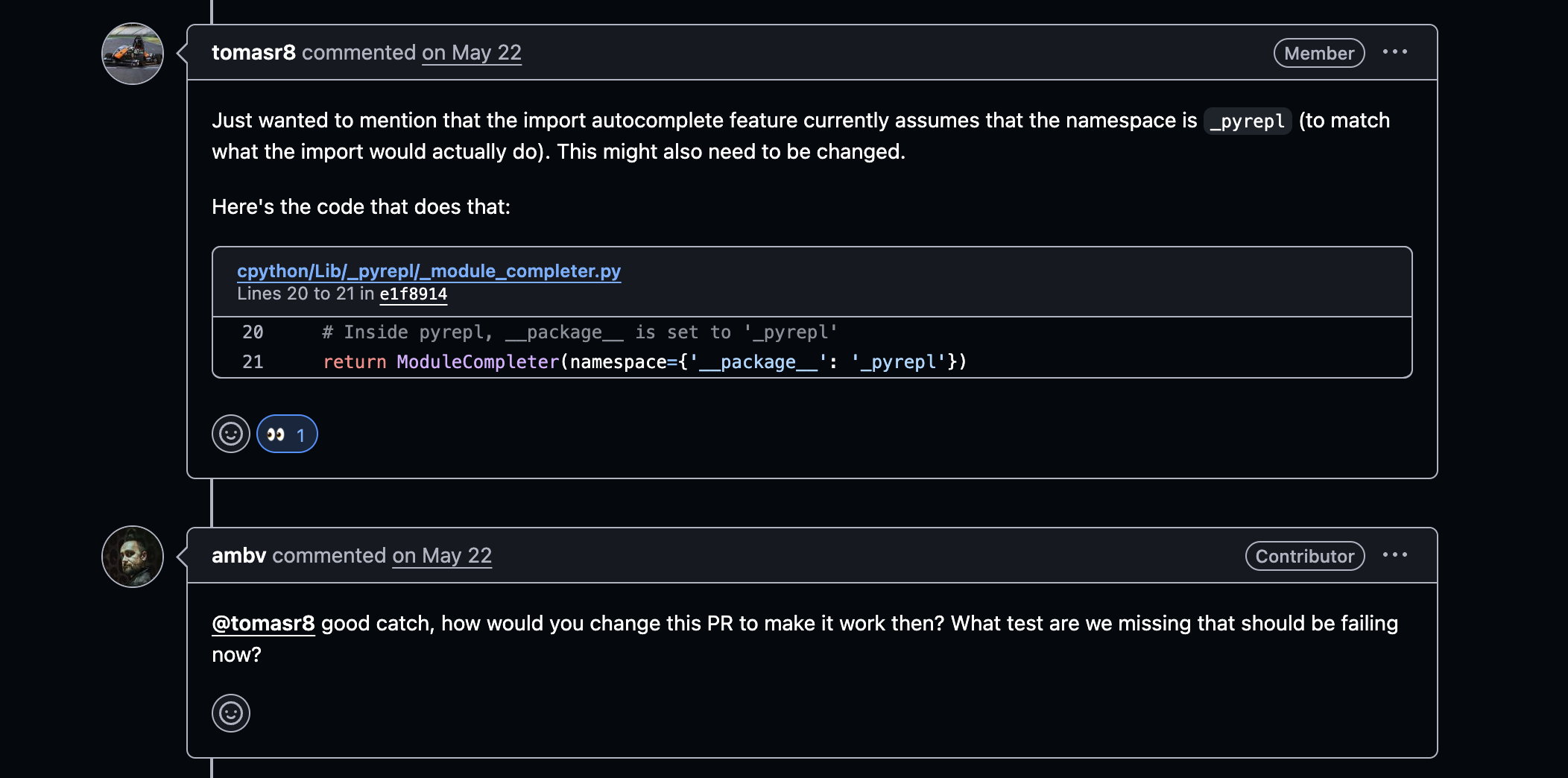Open options menu on tomasr8's comment
The width and height of the screenshot is (1568, 778).
(1395, 52)
